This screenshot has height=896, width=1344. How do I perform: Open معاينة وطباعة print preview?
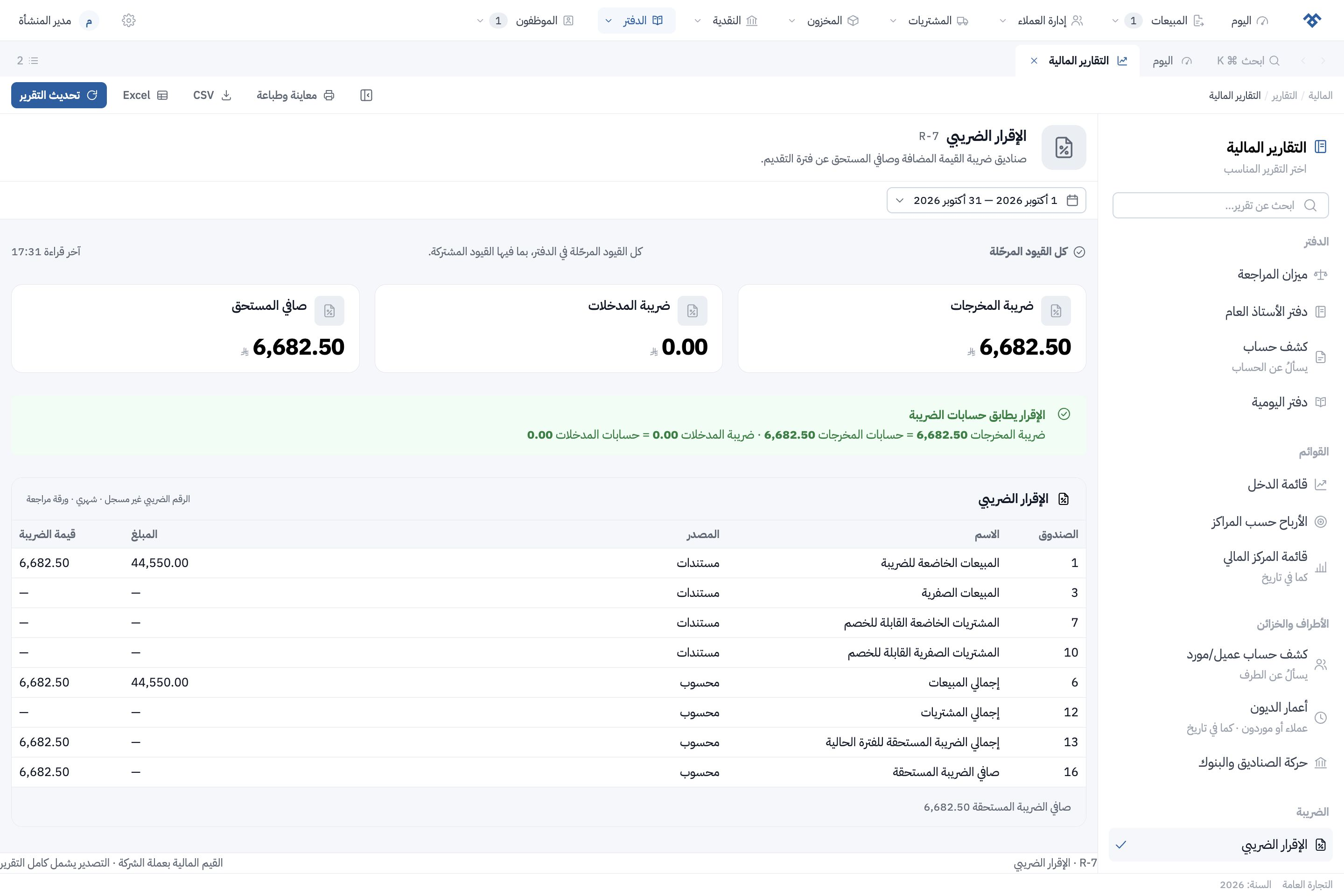(295, 95)
